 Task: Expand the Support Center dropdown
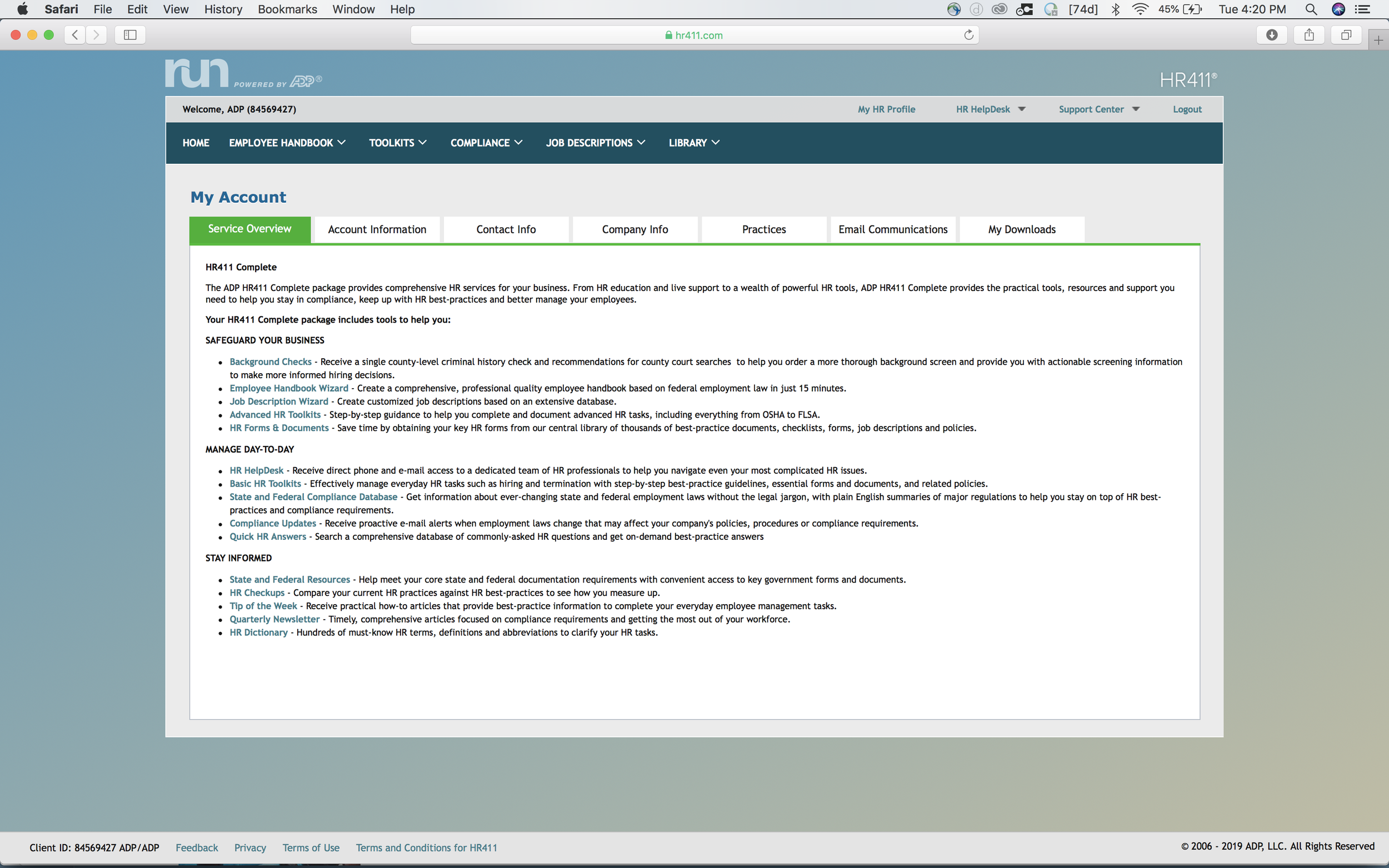1097,109
